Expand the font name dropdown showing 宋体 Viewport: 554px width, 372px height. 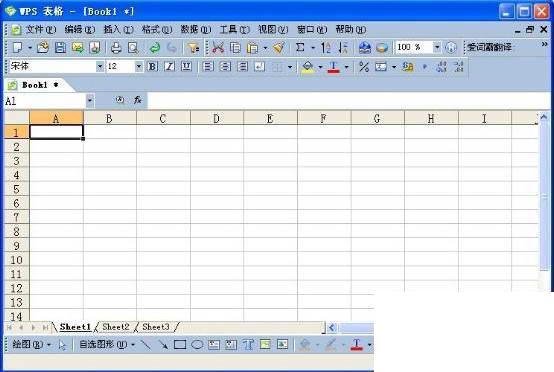[100, 66]
